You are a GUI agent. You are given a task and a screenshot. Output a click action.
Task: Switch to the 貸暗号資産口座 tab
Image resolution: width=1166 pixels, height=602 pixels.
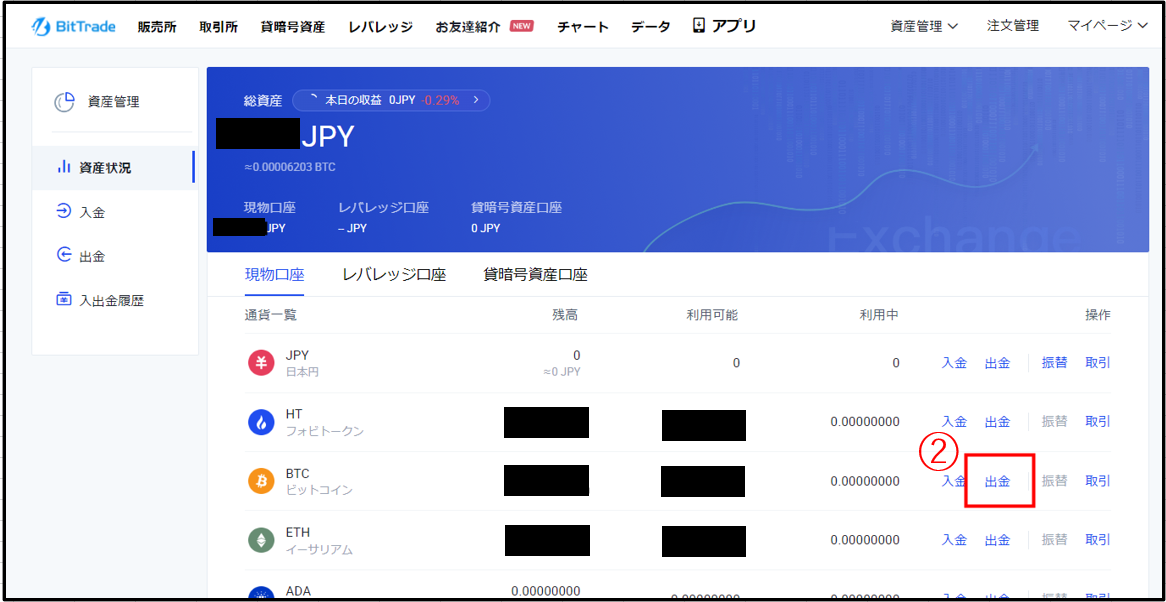point(535,275)
